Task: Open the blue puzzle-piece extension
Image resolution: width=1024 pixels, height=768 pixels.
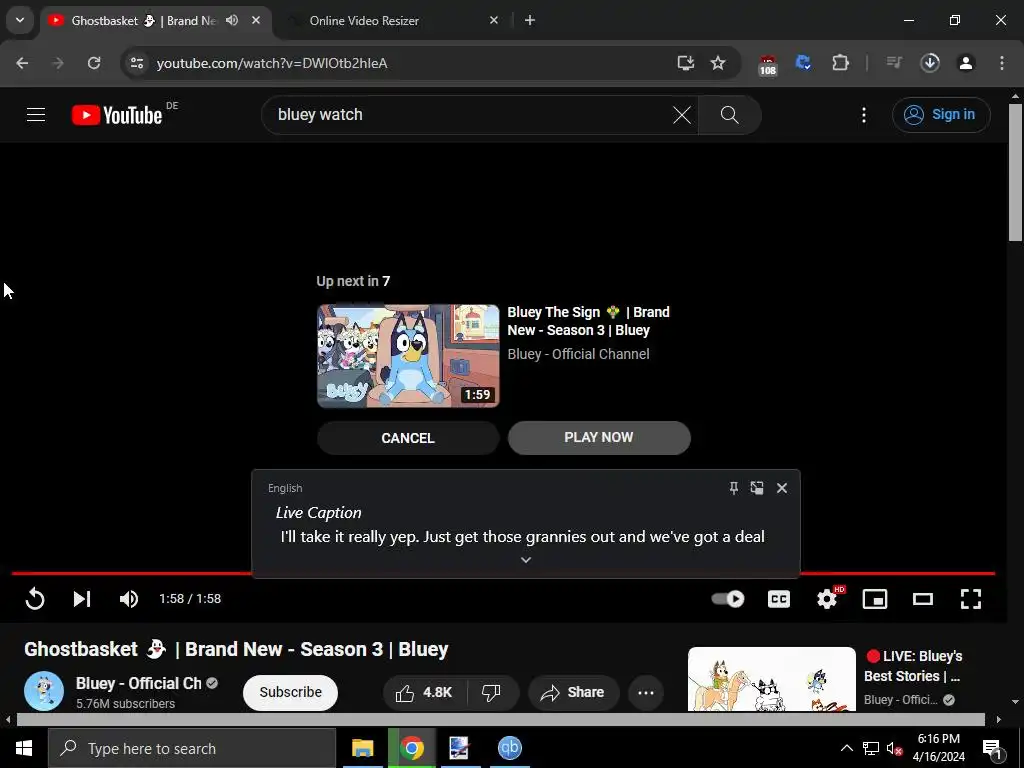Action: tap(803, 63)
